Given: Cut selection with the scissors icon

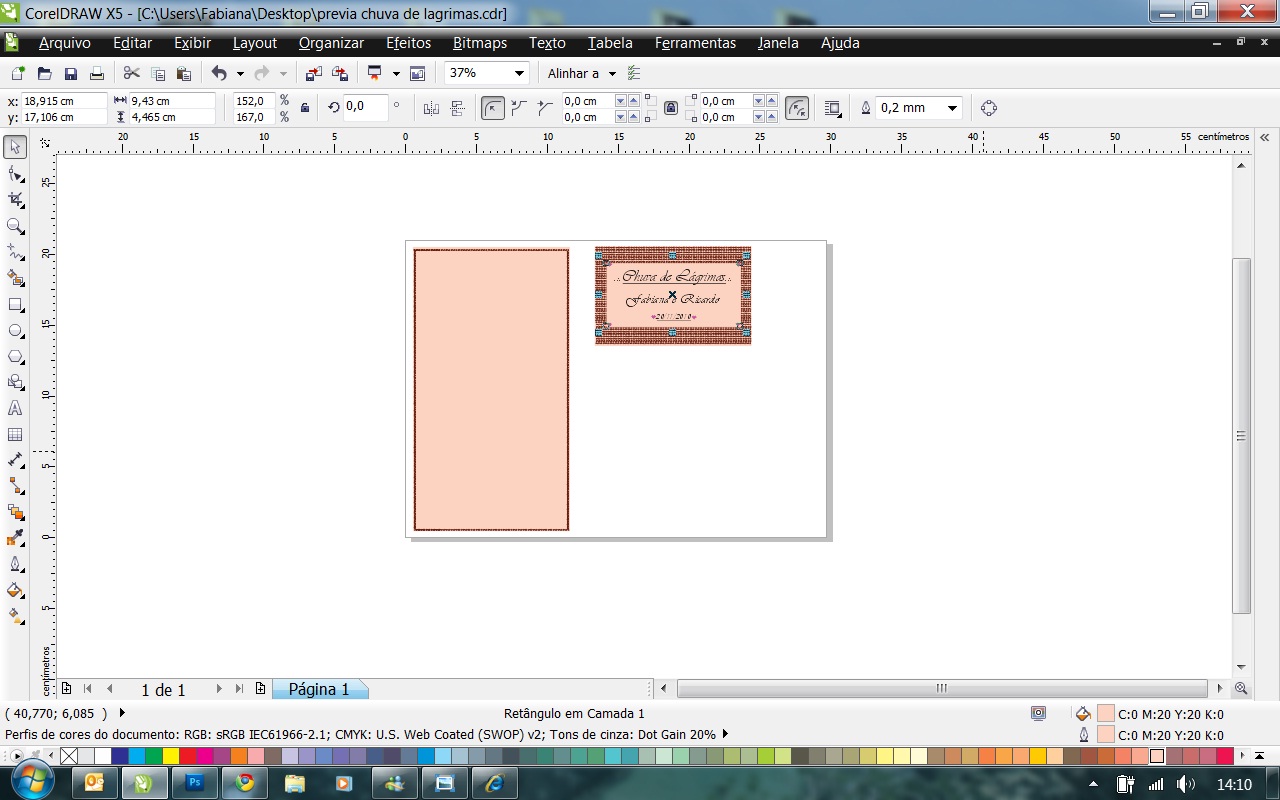Looking at the screenshot, I should pyautogui.click(x=131, y=73).
